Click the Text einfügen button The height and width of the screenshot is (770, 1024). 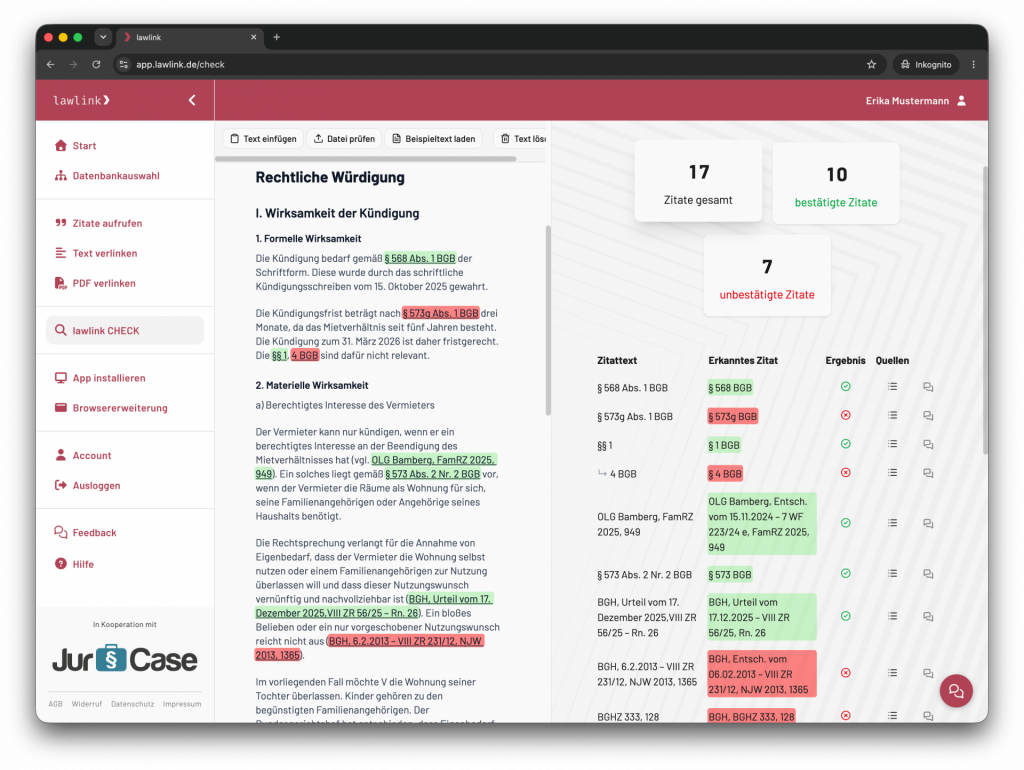(x=263, y=138)
